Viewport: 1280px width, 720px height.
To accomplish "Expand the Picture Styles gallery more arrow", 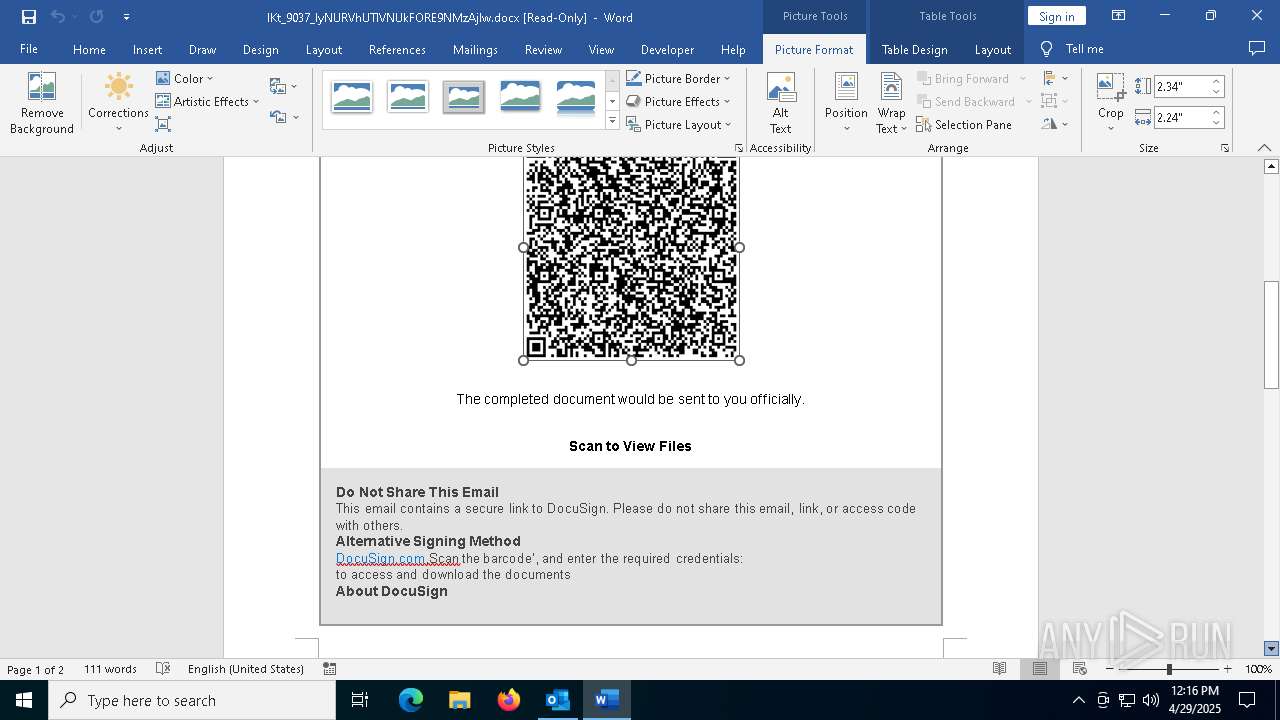I will pyautogui.click(x=612, y=122).
